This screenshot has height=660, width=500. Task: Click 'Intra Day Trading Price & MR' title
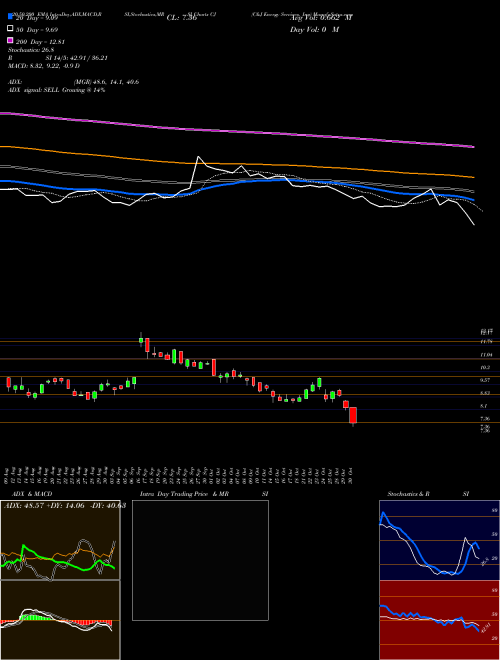click(x=185, y=494)
